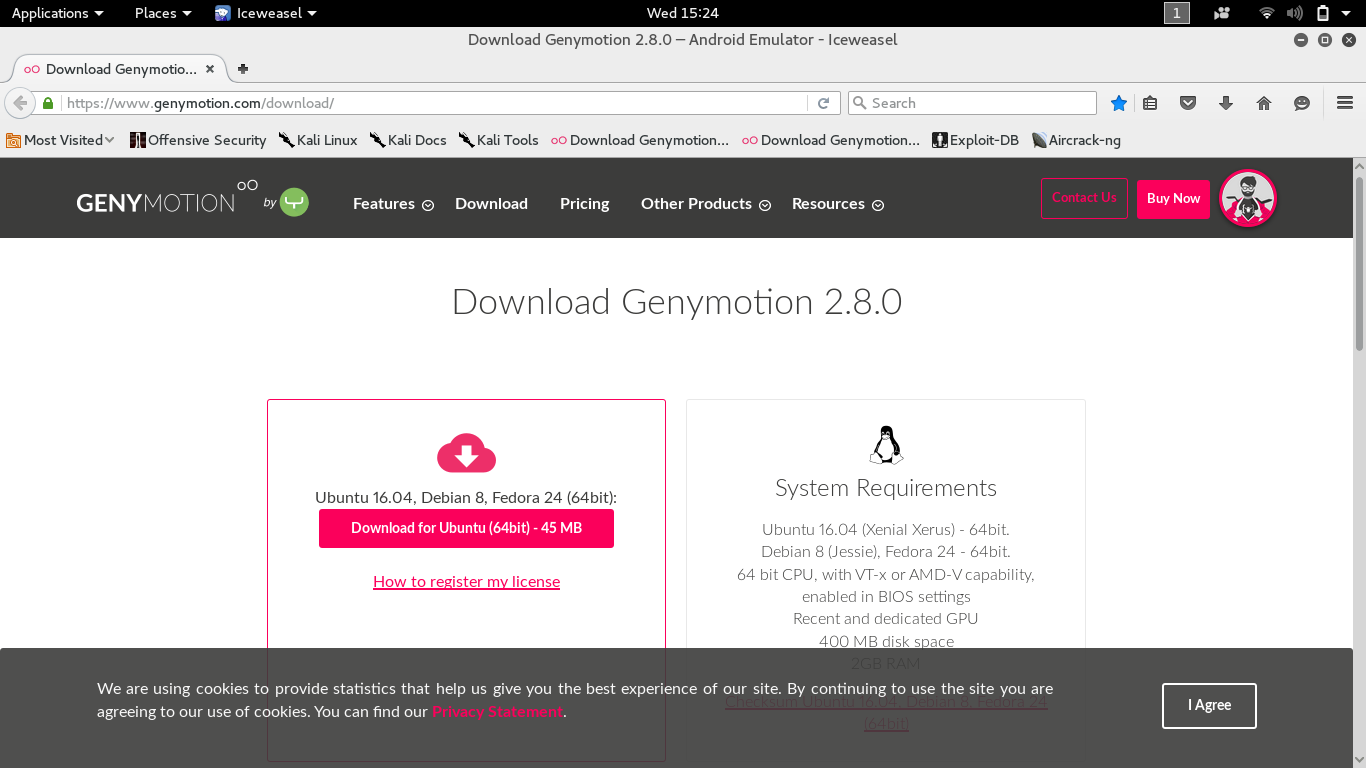Close the Download Genymotion tab
The height and width of the screenshot is (768, 1366).
tap(210, 69)
